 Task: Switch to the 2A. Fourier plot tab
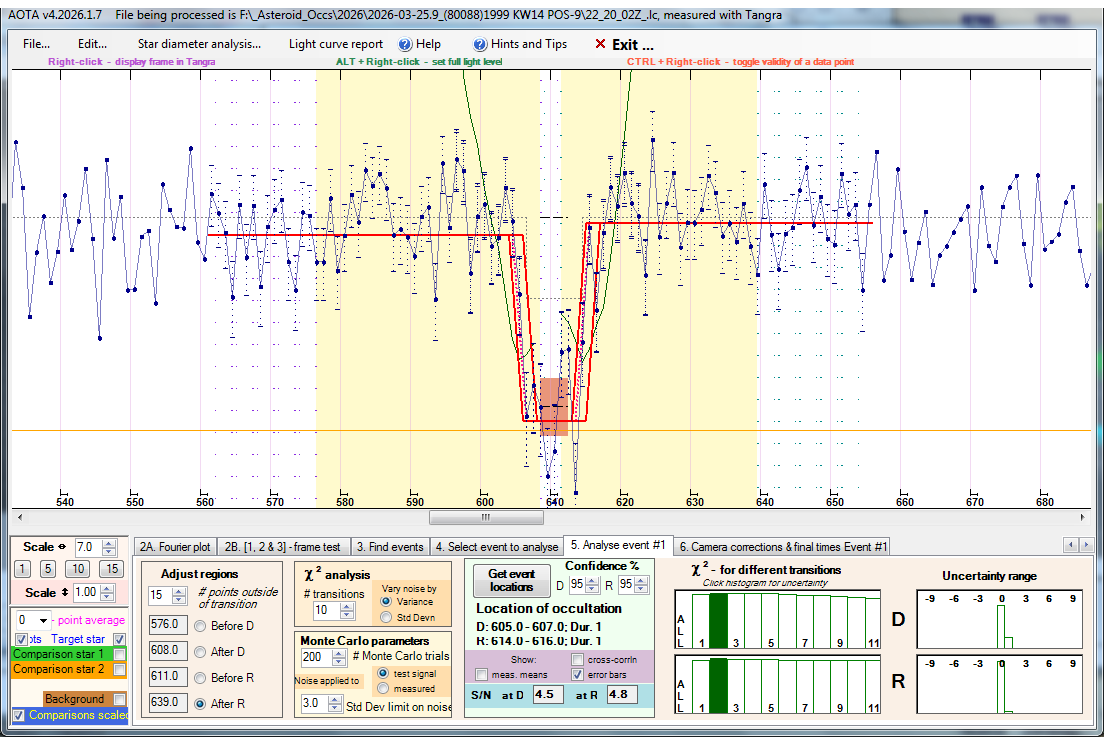175,547
